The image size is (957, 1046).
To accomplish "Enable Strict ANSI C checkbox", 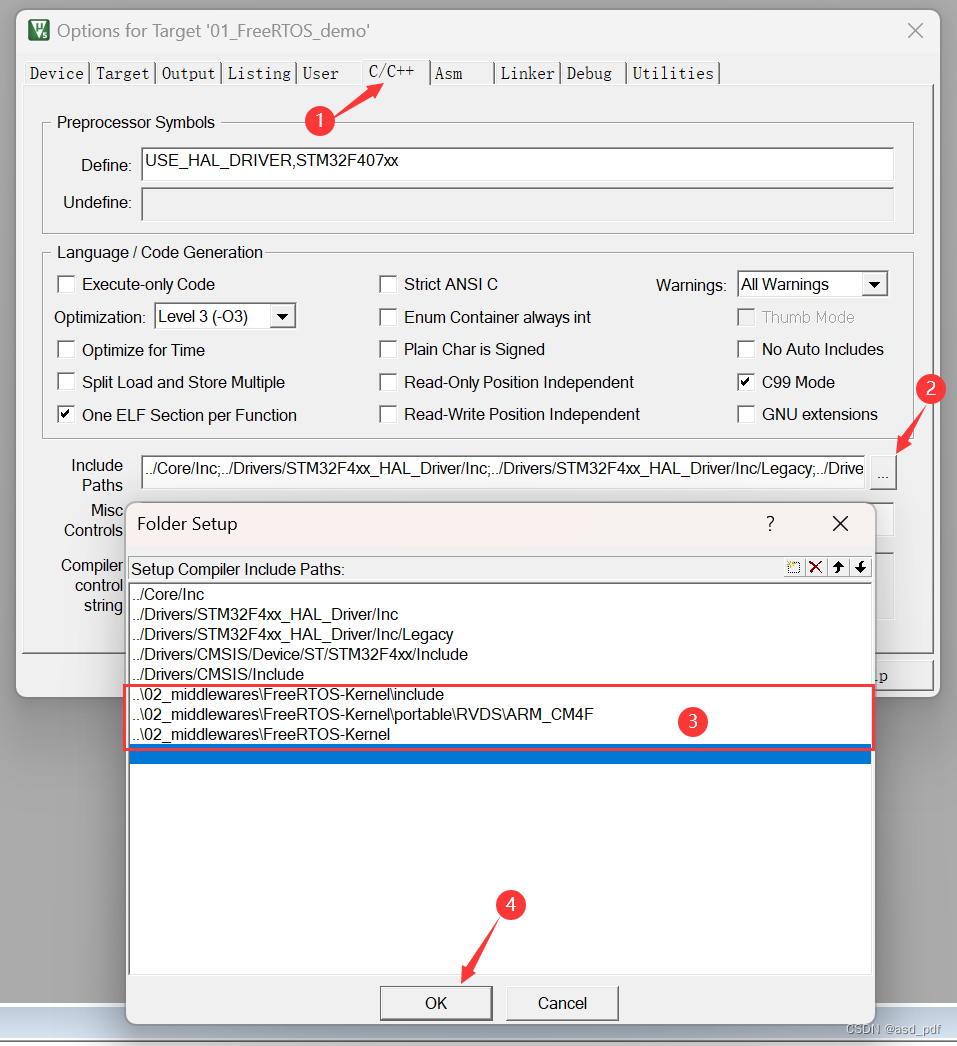I will coord(388,284).
